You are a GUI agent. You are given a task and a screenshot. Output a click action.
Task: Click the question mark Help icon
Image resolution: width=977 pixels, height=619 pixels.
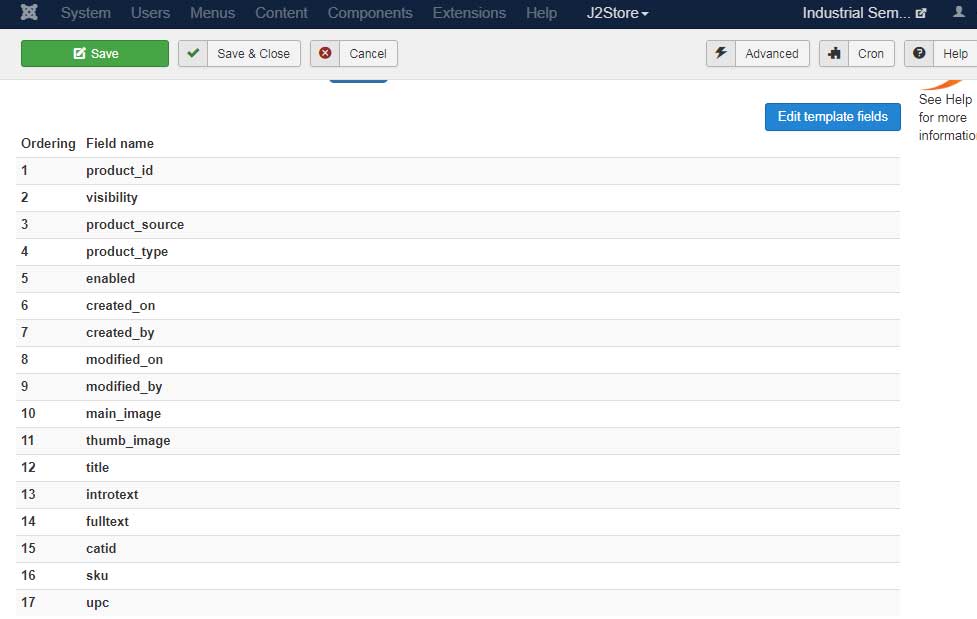[x=919, y=54]
